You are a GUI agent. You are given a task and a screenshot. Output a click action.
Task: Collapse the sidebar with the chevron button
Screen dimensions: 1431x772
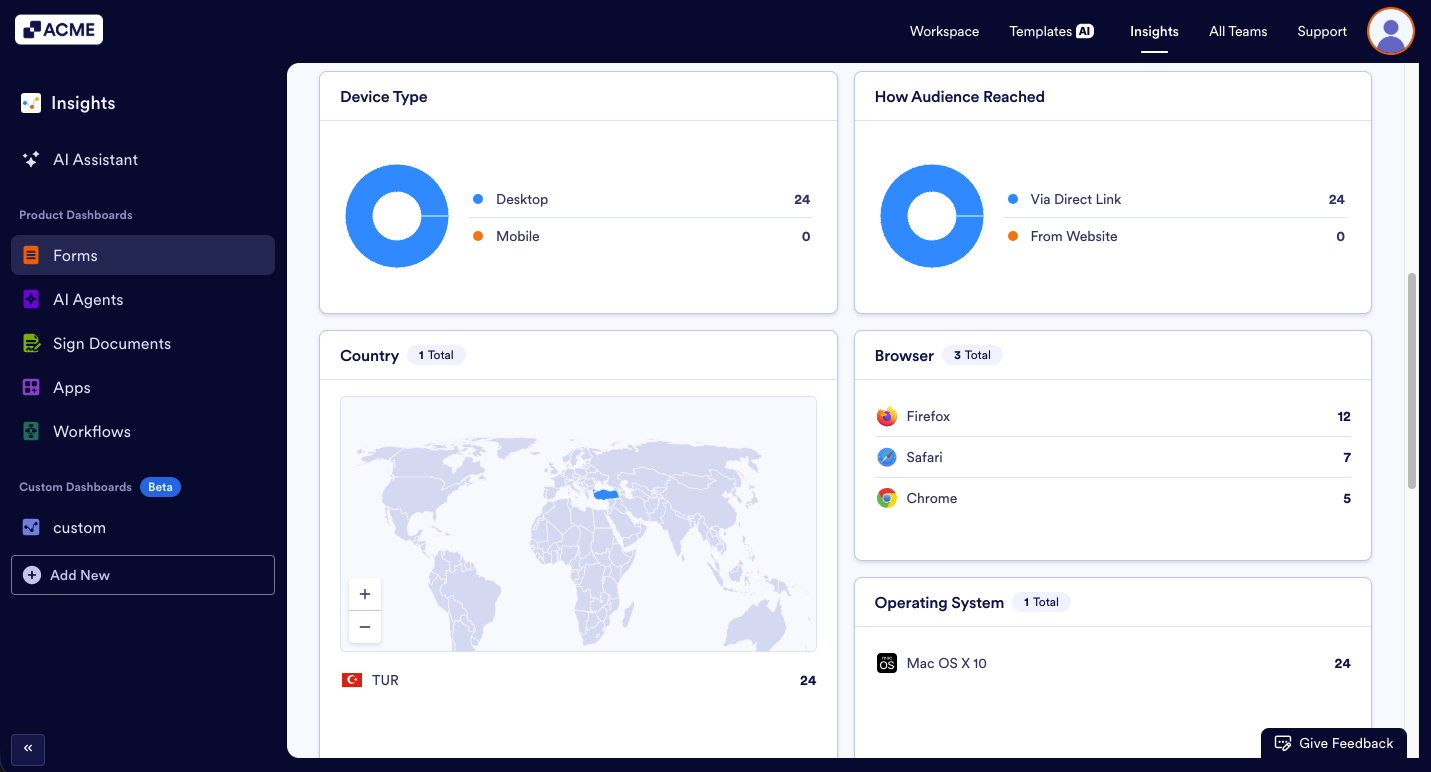pos(27,749)
